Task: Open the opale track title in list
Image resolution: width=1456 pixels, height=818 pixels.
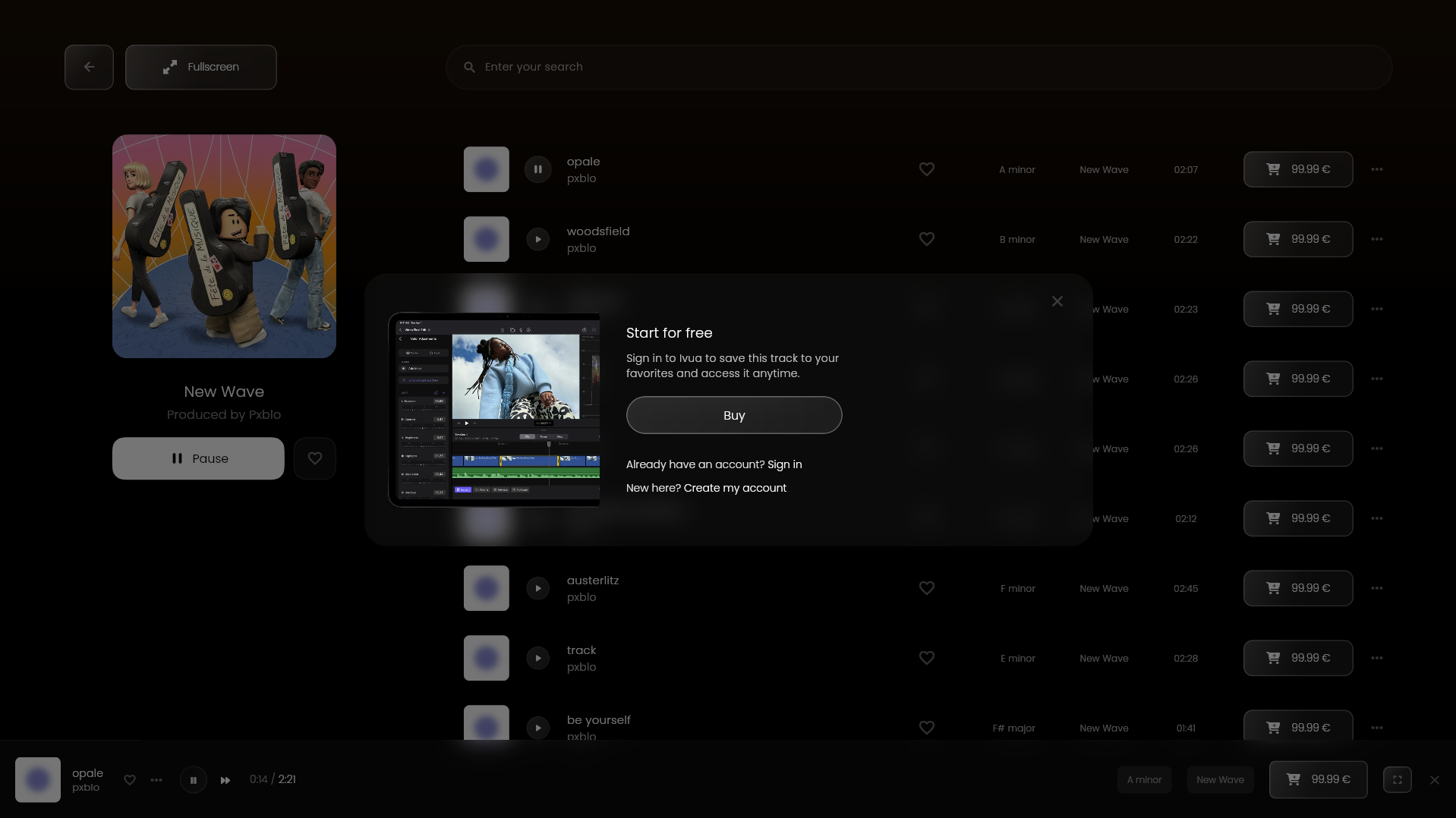Action: [x=583, y=162]
